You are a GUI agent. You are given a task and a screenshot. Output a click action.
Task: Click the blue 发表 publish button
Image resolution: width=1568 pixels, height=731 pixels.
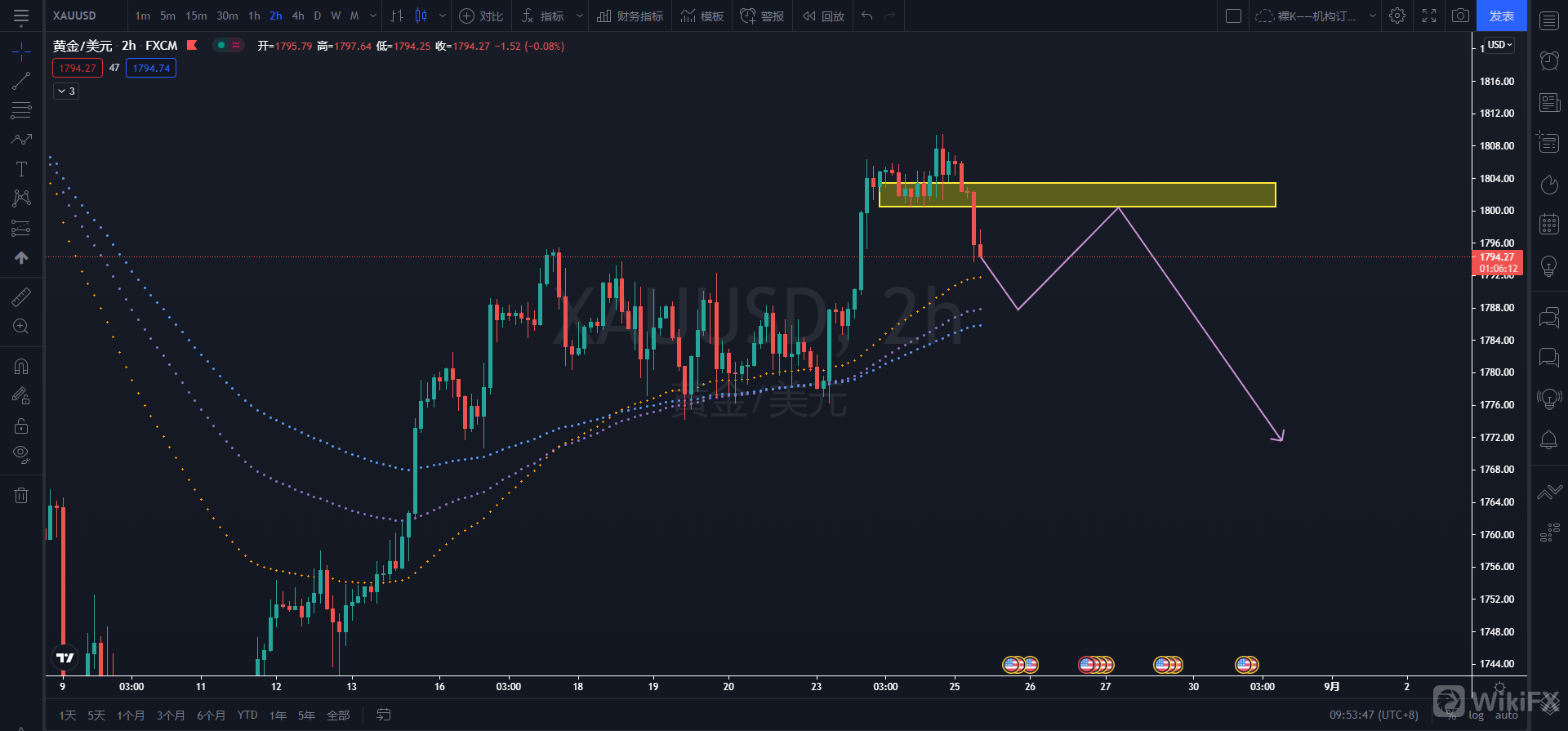pyautogui.click(x=1501, y=16)
